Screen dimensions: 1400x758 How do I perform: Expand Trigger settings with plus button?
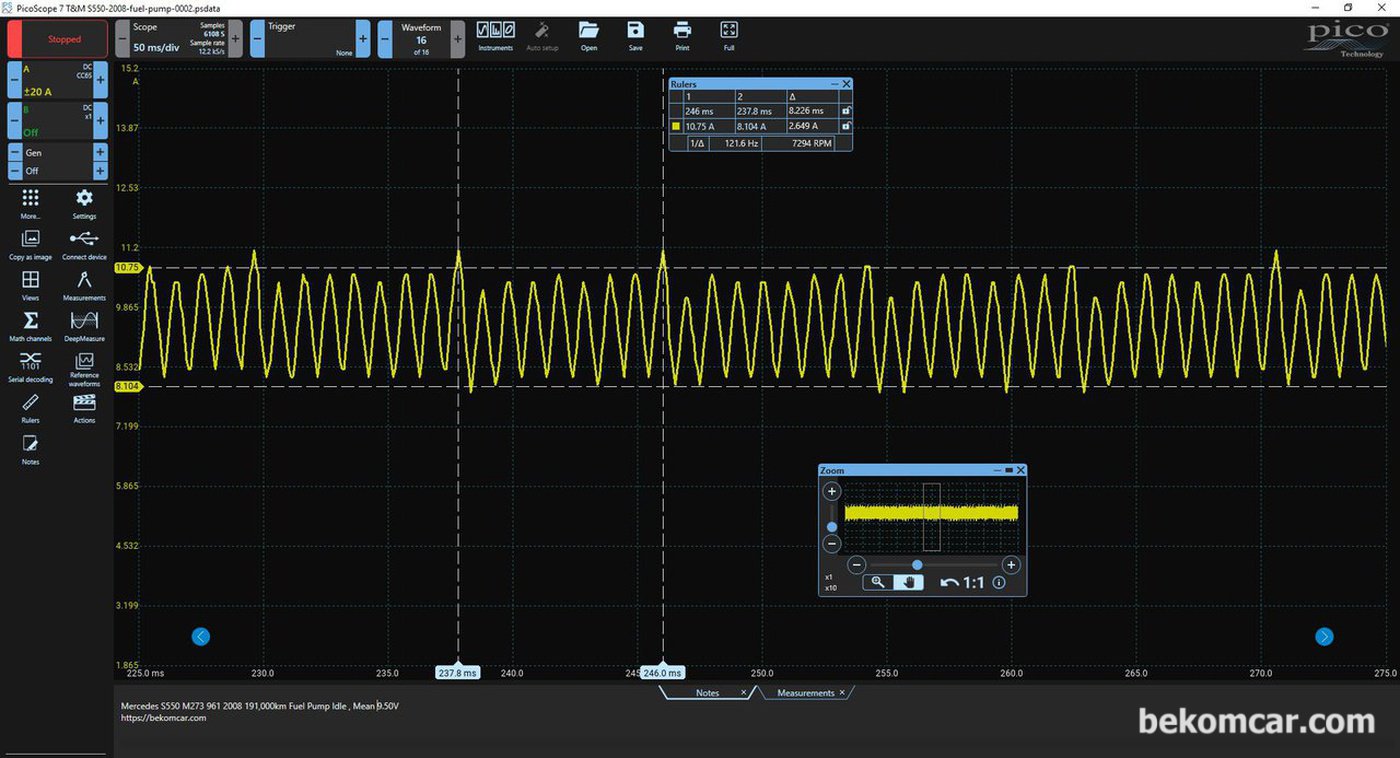point(363,39)
